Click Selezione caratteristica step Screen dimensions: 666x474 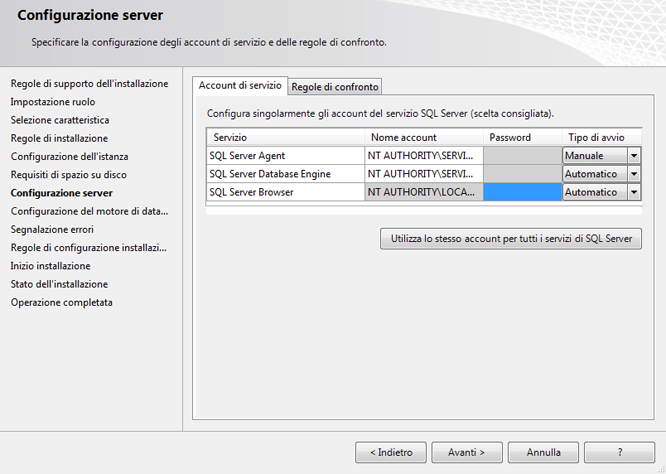tap(60, 120)
